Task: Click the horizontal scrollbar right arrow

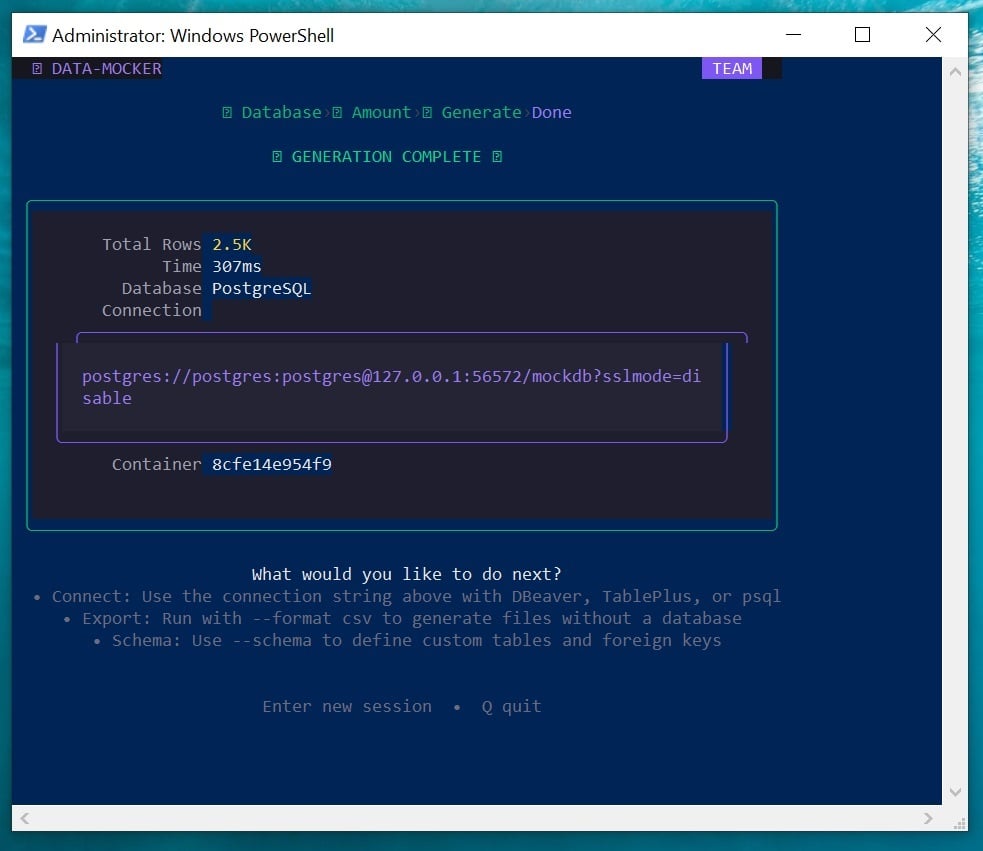Action: click(x=928, y=818)
